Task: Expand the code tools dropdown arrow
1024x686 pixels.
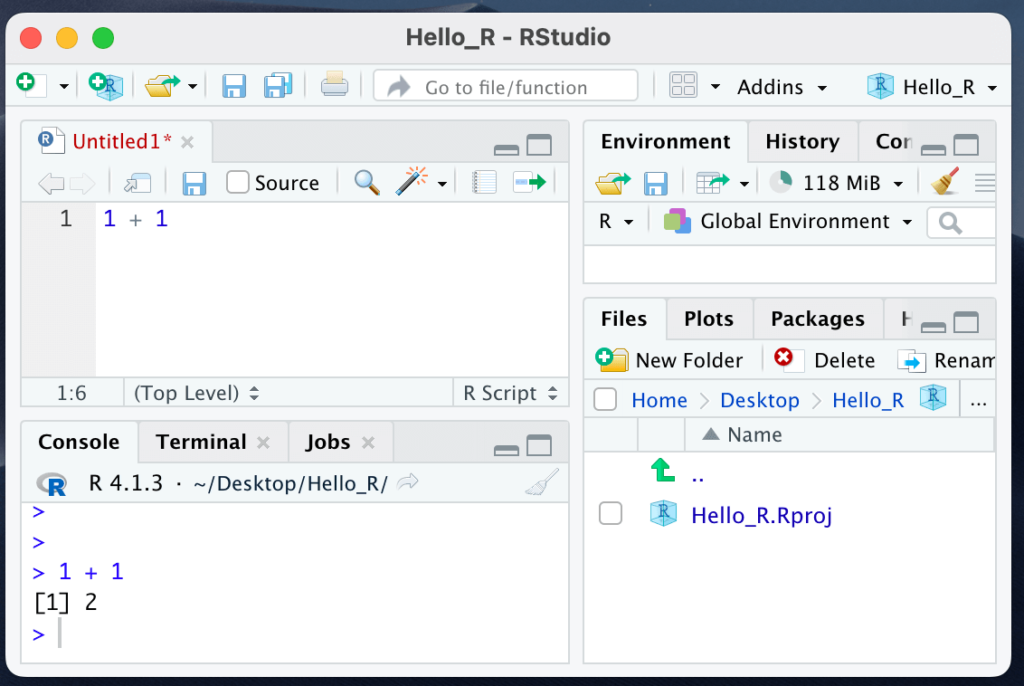Action: tap(442, 184)
